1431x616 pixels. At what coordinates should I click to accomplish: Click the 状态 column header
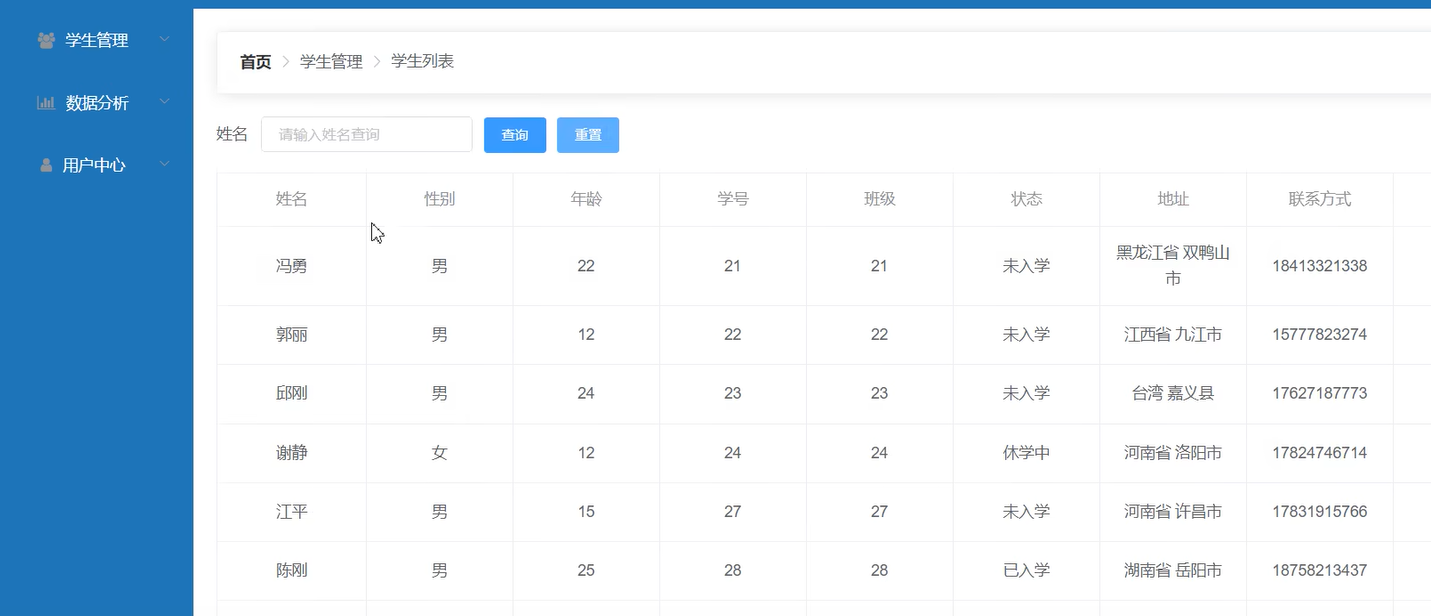coord(1026,199)
